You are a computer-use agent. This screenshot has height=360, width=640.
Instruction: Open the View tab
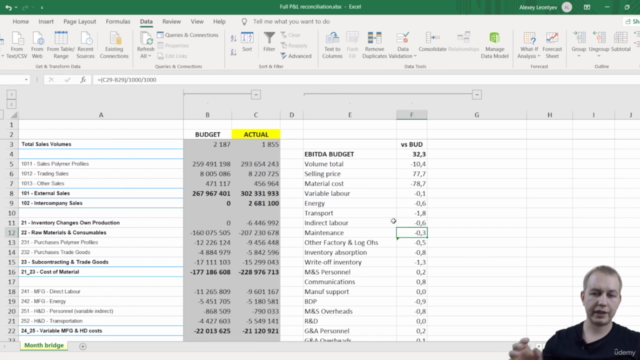(x=197, y=22)
